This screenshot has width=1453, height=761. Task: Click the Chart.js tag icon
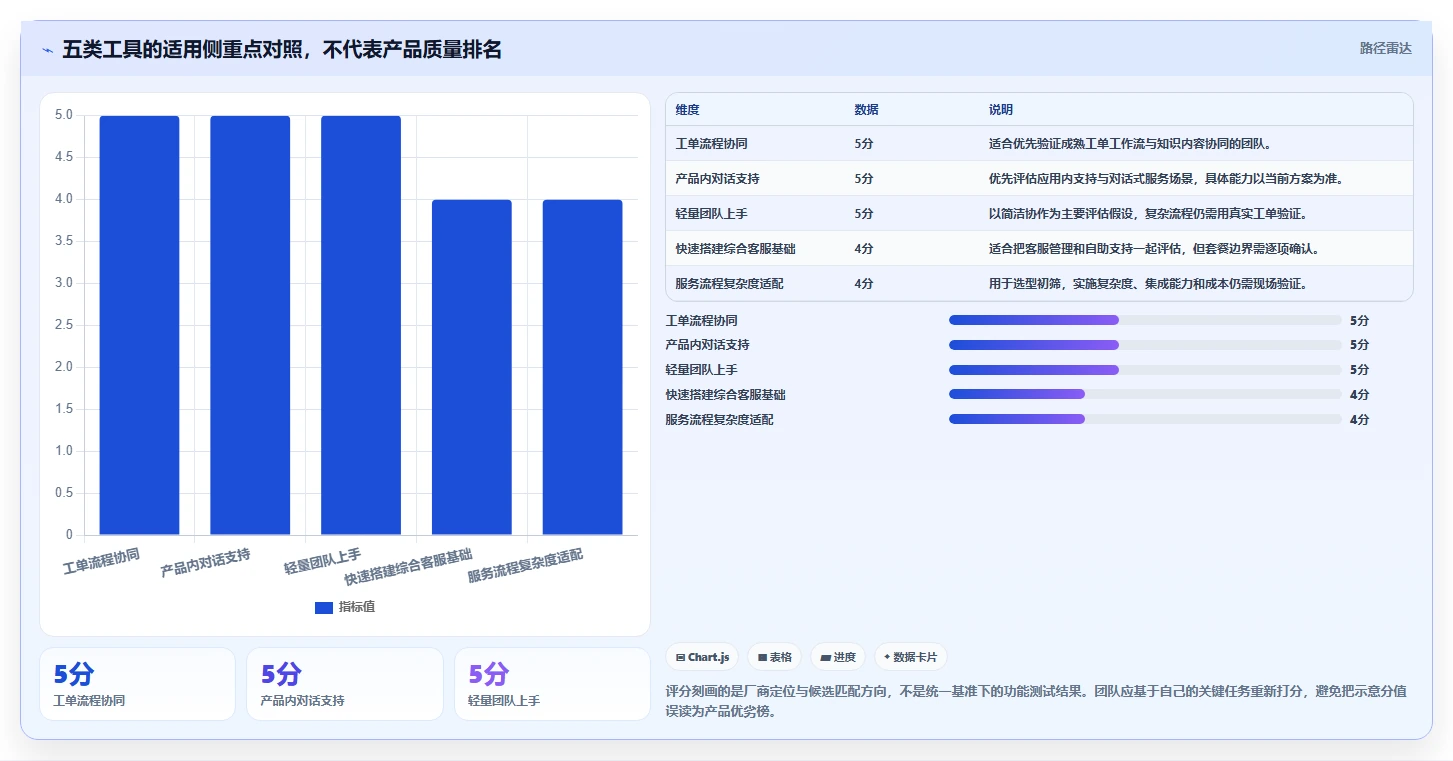(x=681, y=658)
